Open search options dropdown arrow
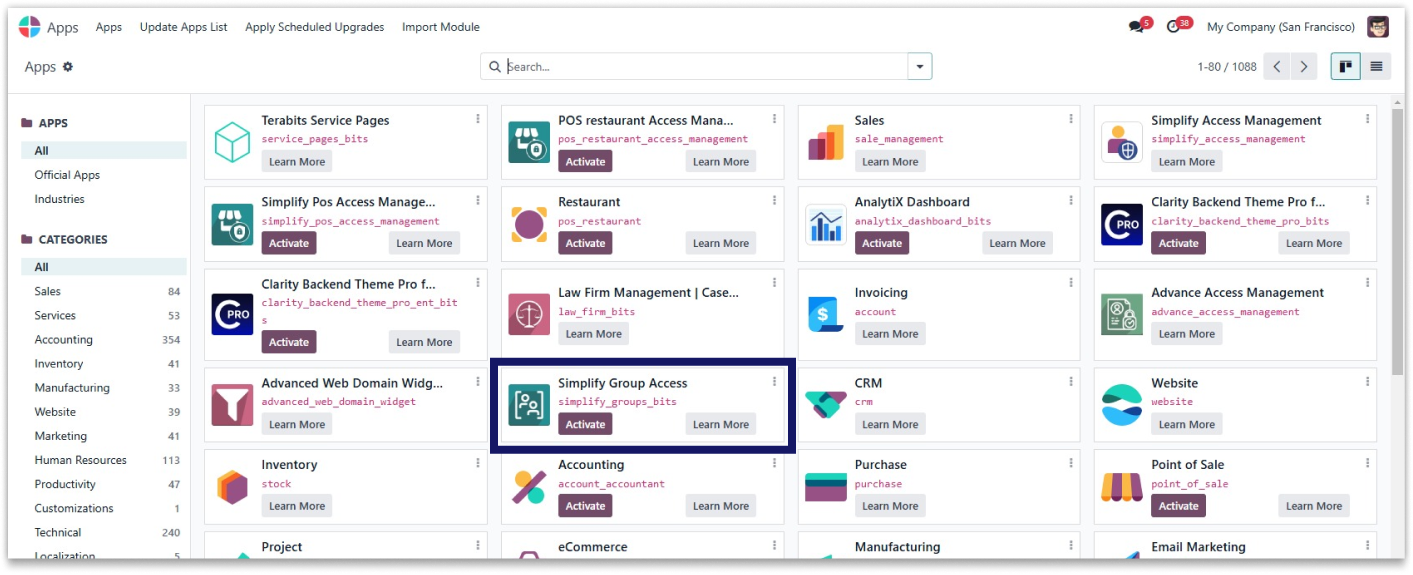The width and height of the screenshot is (1413, 575). tap(920, 67)
